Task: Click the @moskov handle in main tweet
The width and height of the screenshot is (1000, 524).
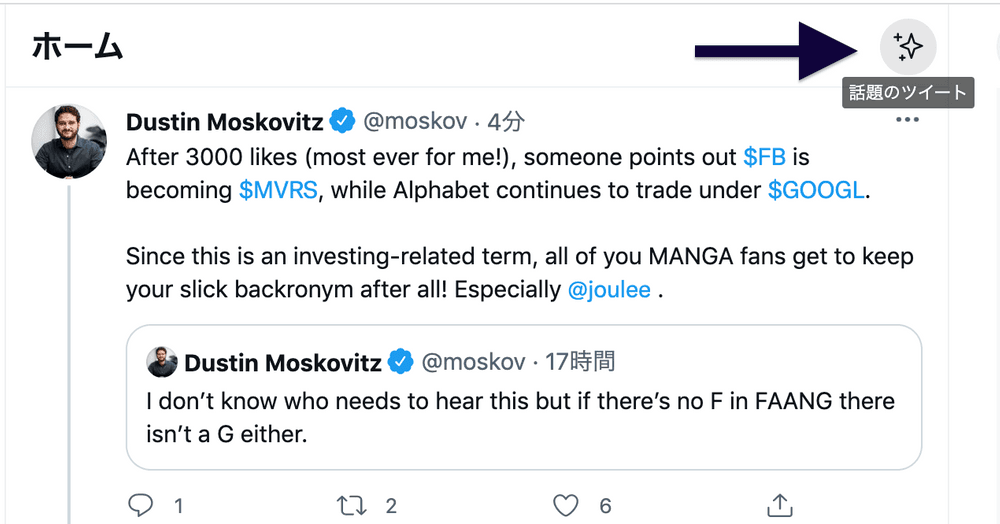Action: [414, 122]
